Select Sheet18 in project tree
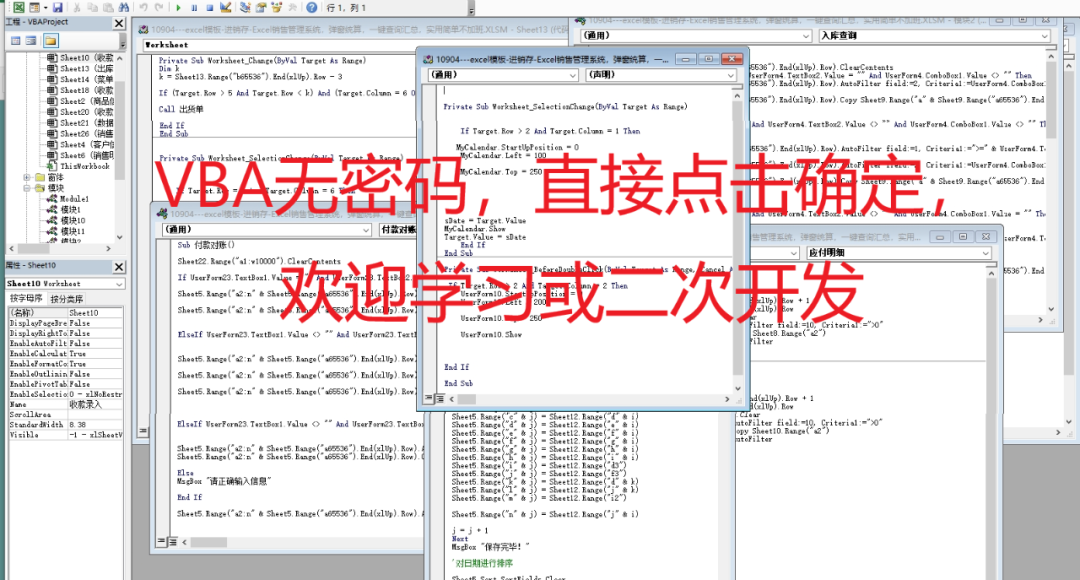 [80, 90]
